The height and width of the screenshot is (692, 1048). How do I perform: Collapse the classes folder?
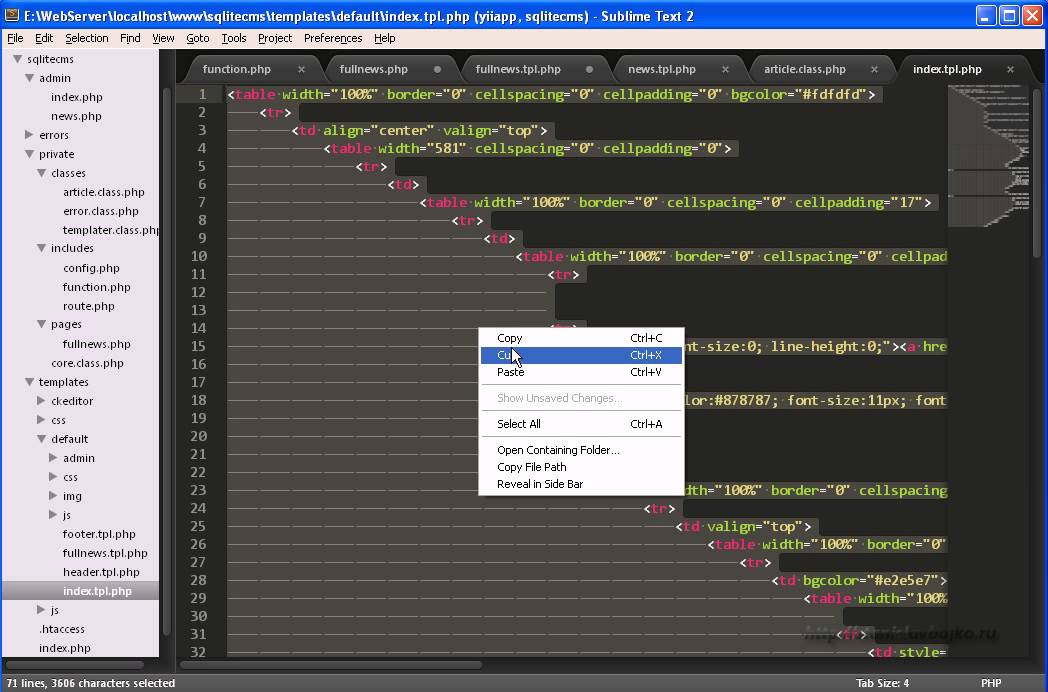[x=41, y=173]
